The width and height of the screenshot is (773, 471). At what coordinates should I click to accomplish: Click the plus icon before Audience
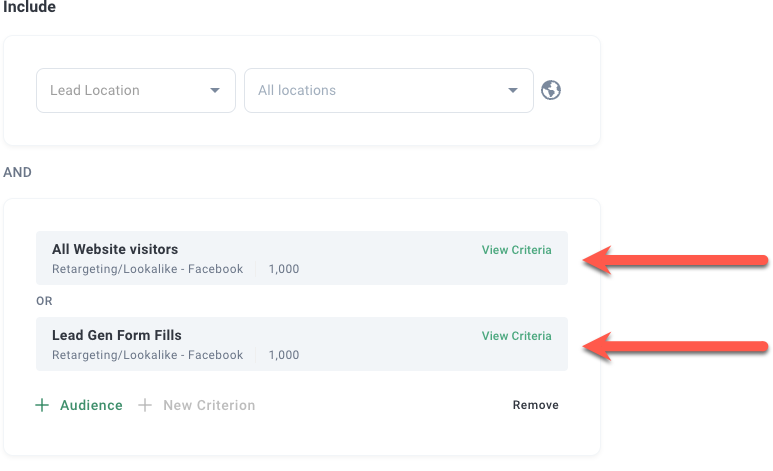tap(42, 405)
